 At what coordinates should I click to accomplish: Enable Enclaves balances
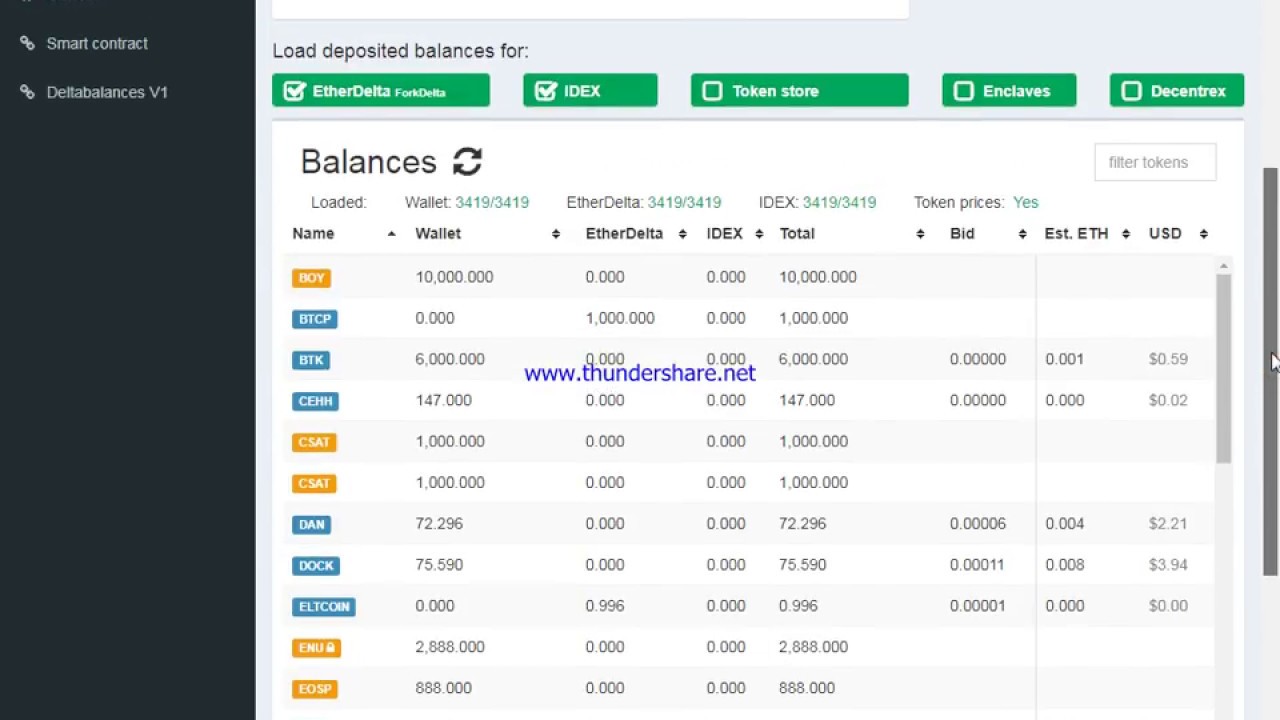(x=1009, y=90)
